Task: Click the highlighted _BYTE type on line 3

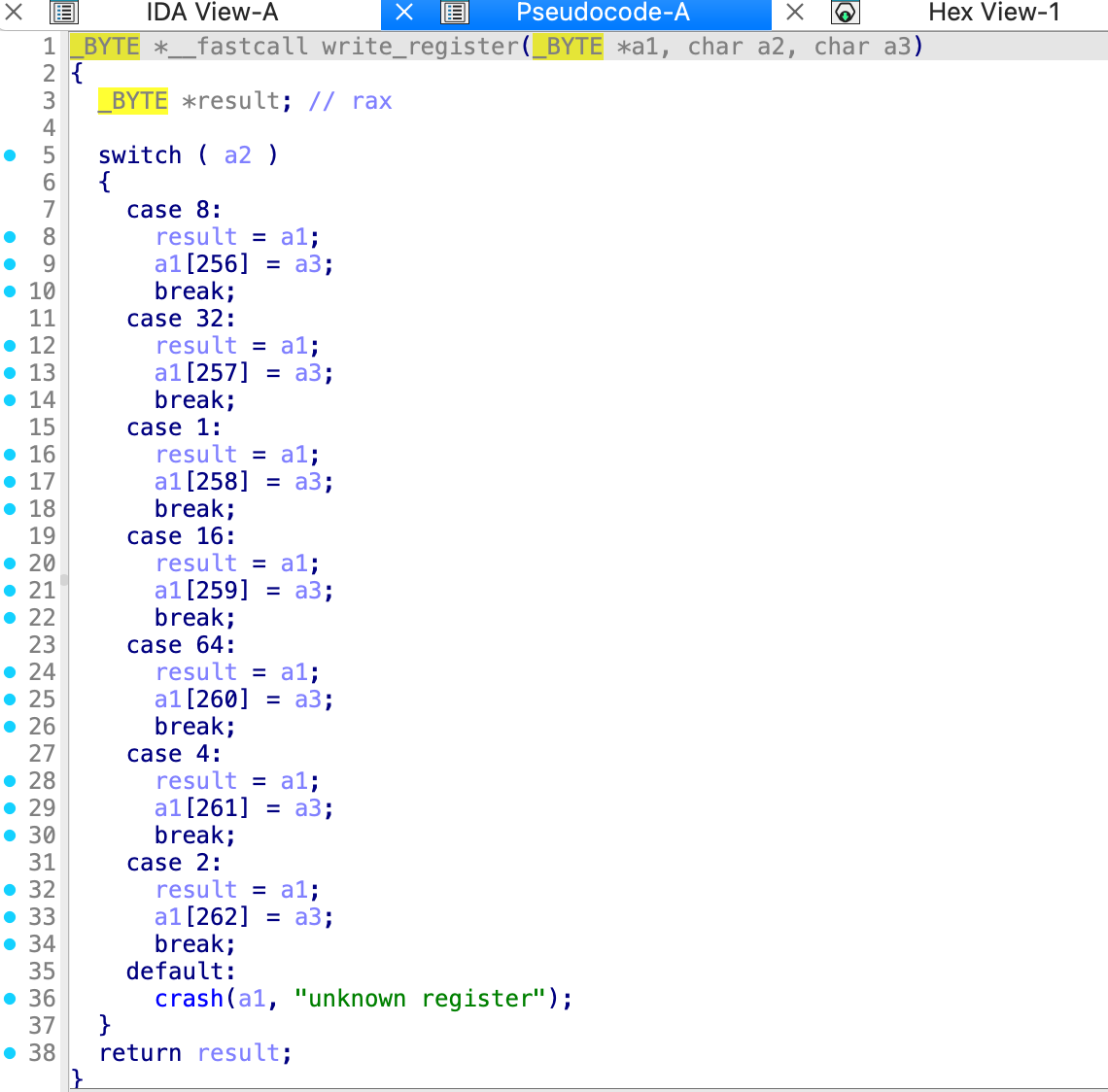Action: click(x=133, y=101)
